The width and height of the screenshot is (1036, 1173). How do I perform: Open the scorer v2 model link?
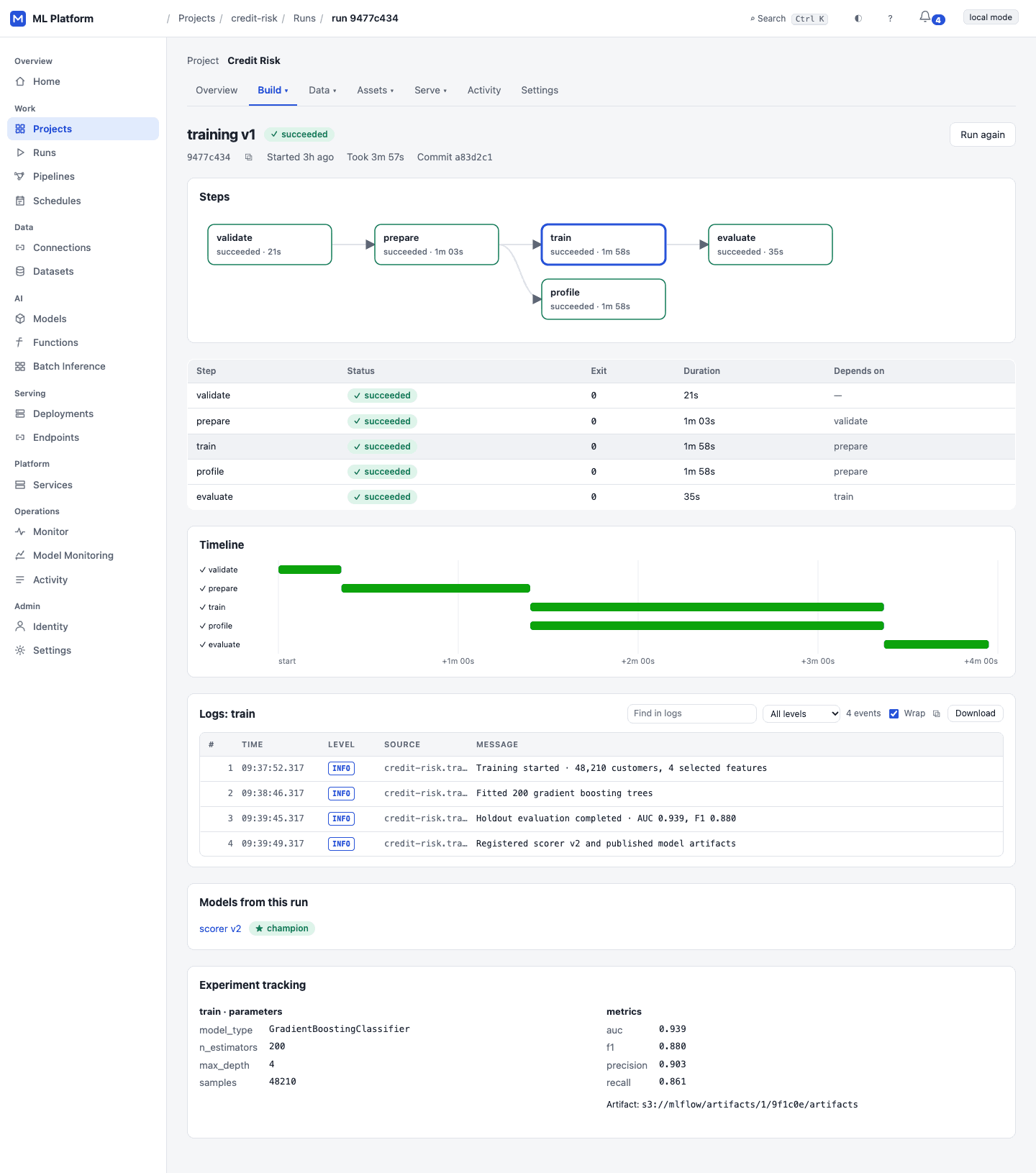220,928
